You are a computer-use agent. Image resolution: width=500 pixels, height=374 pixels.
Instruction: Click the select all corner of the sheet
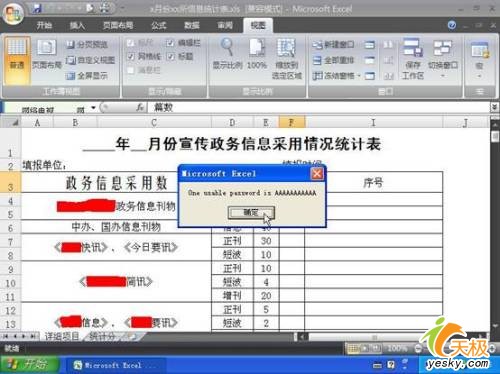pos(11,123)
